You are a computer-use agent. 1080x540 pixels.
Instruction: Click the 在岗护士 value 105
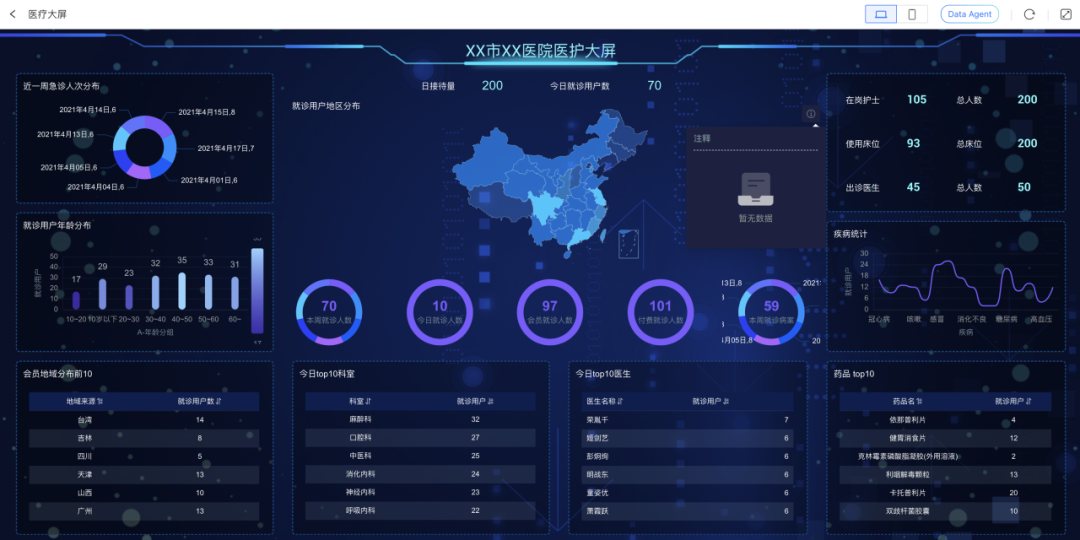pos(916,99)
